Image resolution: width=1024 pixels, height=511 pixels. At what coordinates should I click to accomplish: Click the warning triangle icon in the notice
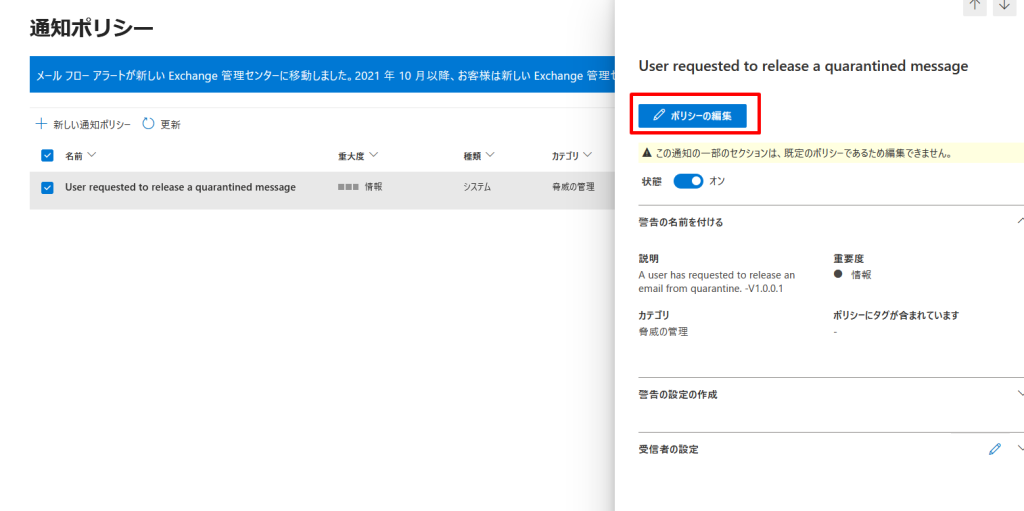click(646, 154)
